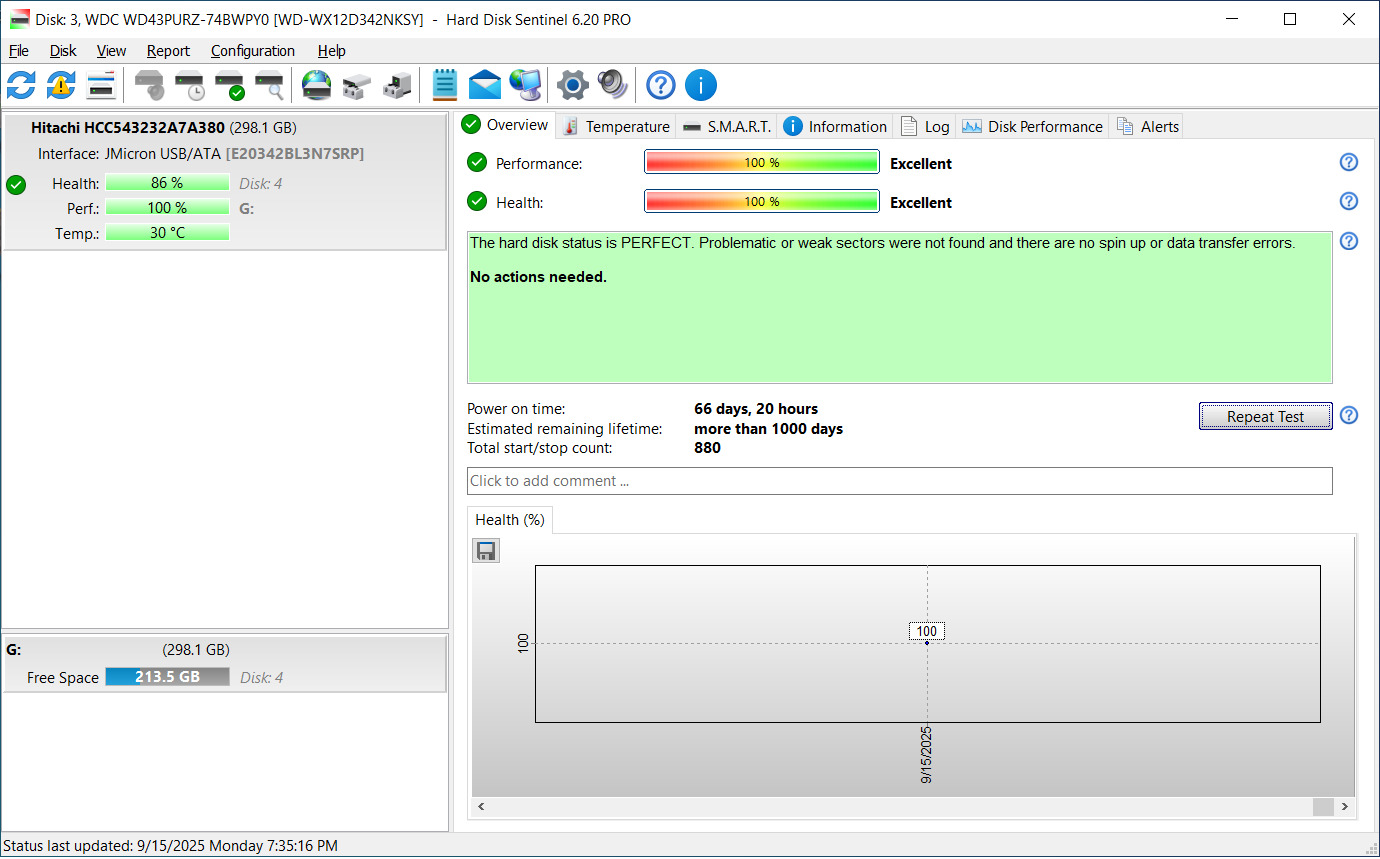
Task: Click graph scrollbar left arrow
Action: [x=481, y=806]
